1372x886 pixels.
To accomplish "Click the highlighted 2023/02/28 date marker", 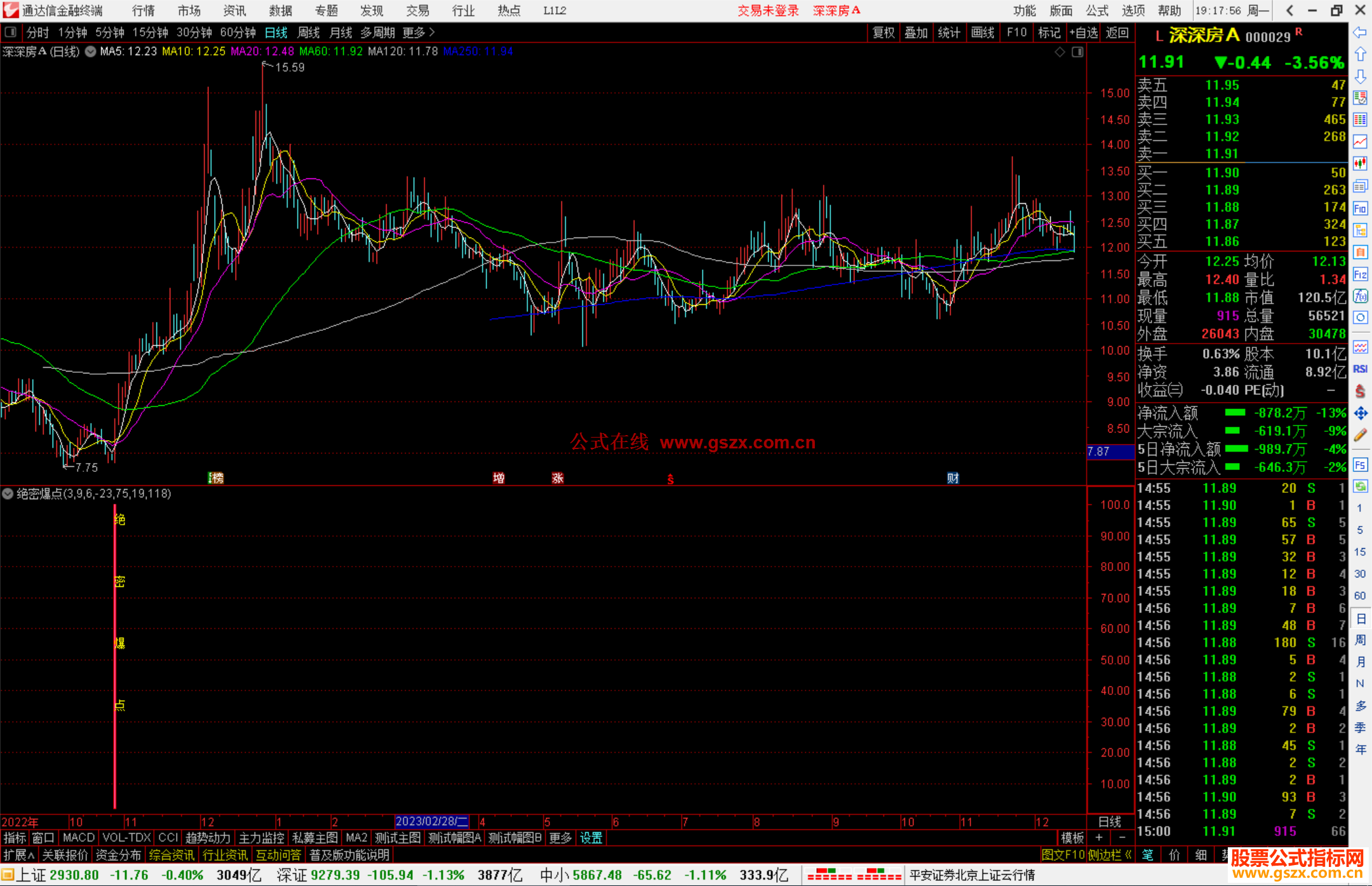I will 431,821.
